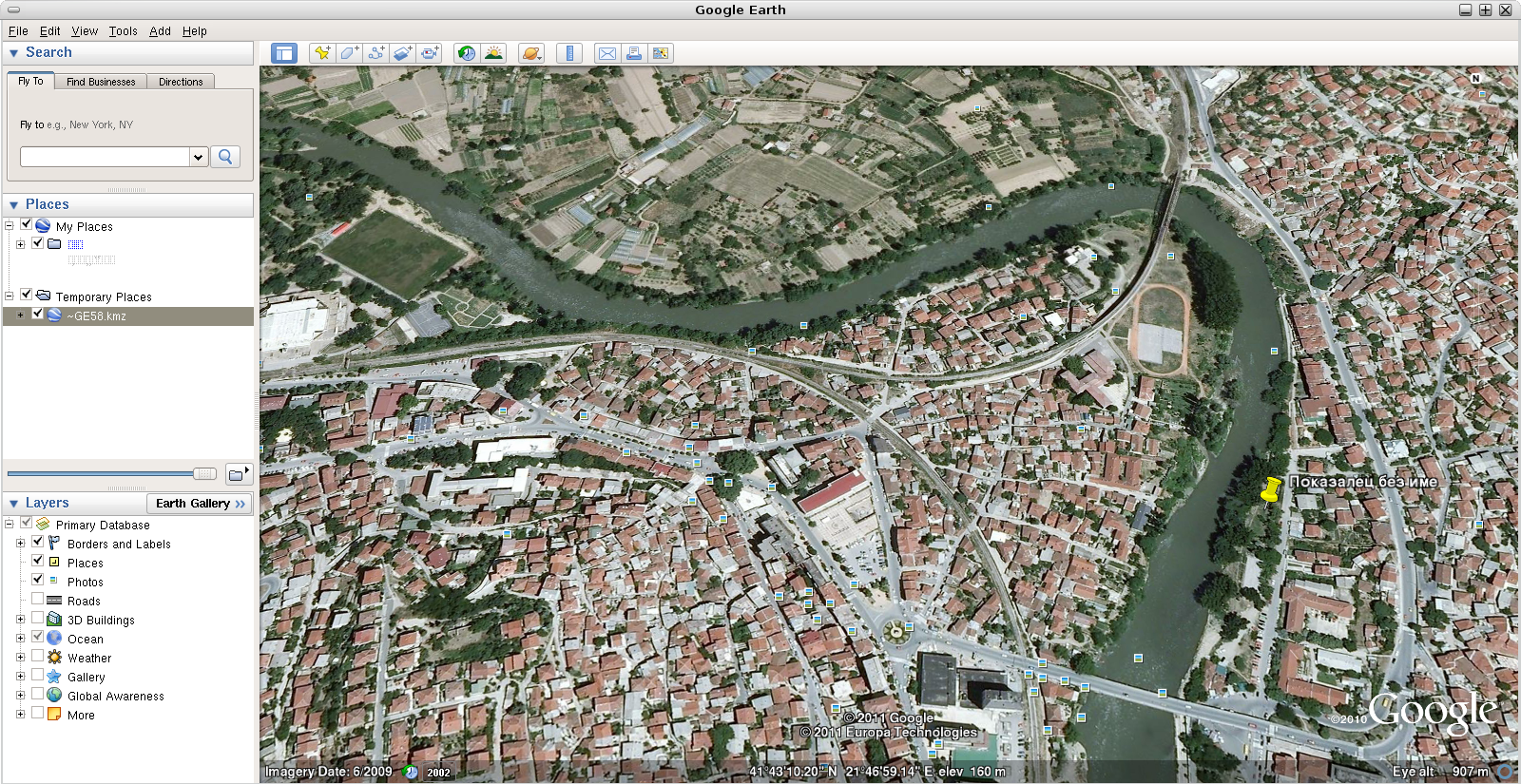Click in the Fly To input field
This screenshot has height=784, width=1521.
105,157
